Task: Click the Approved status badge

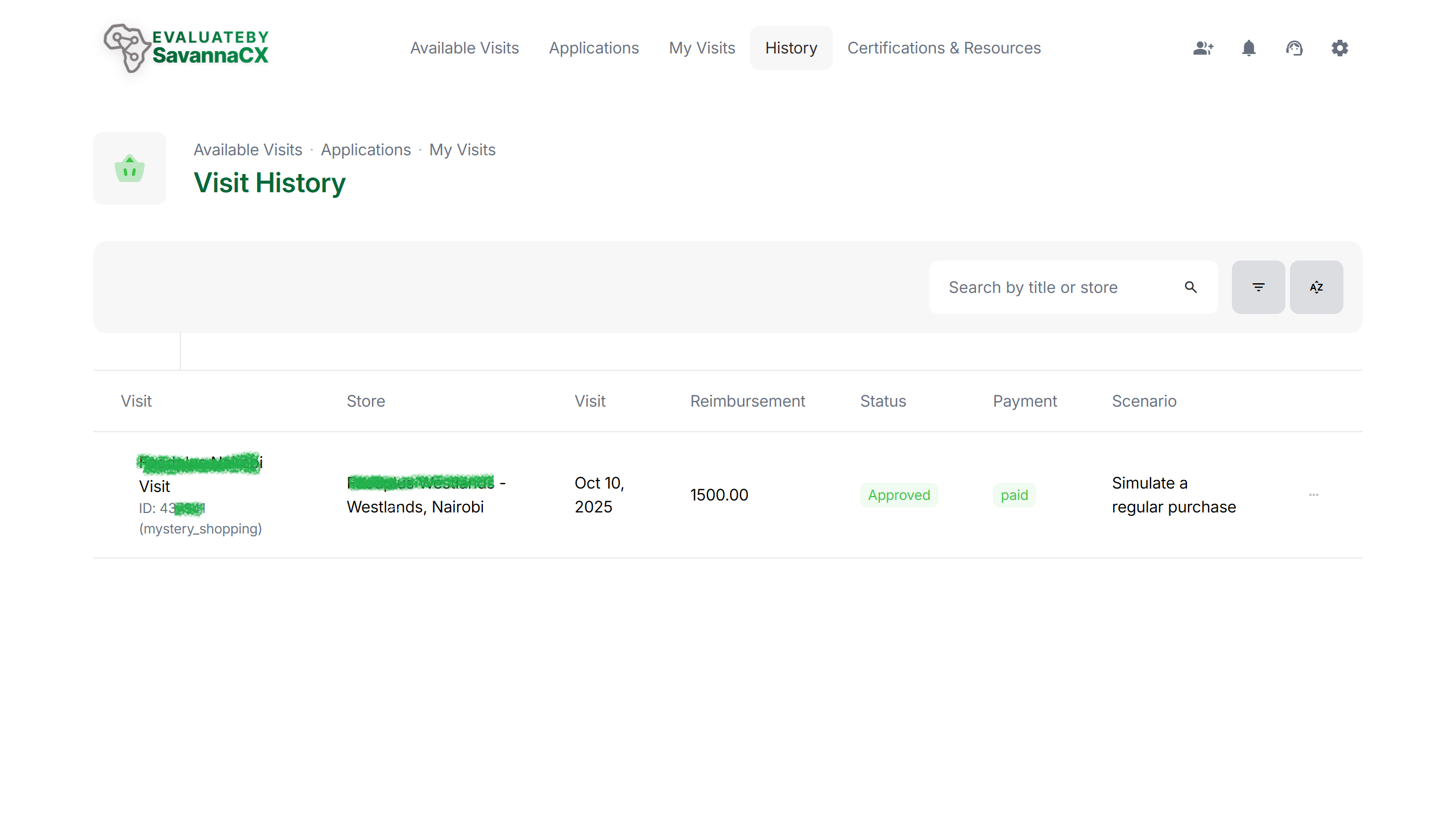Action: click(899, 495)
